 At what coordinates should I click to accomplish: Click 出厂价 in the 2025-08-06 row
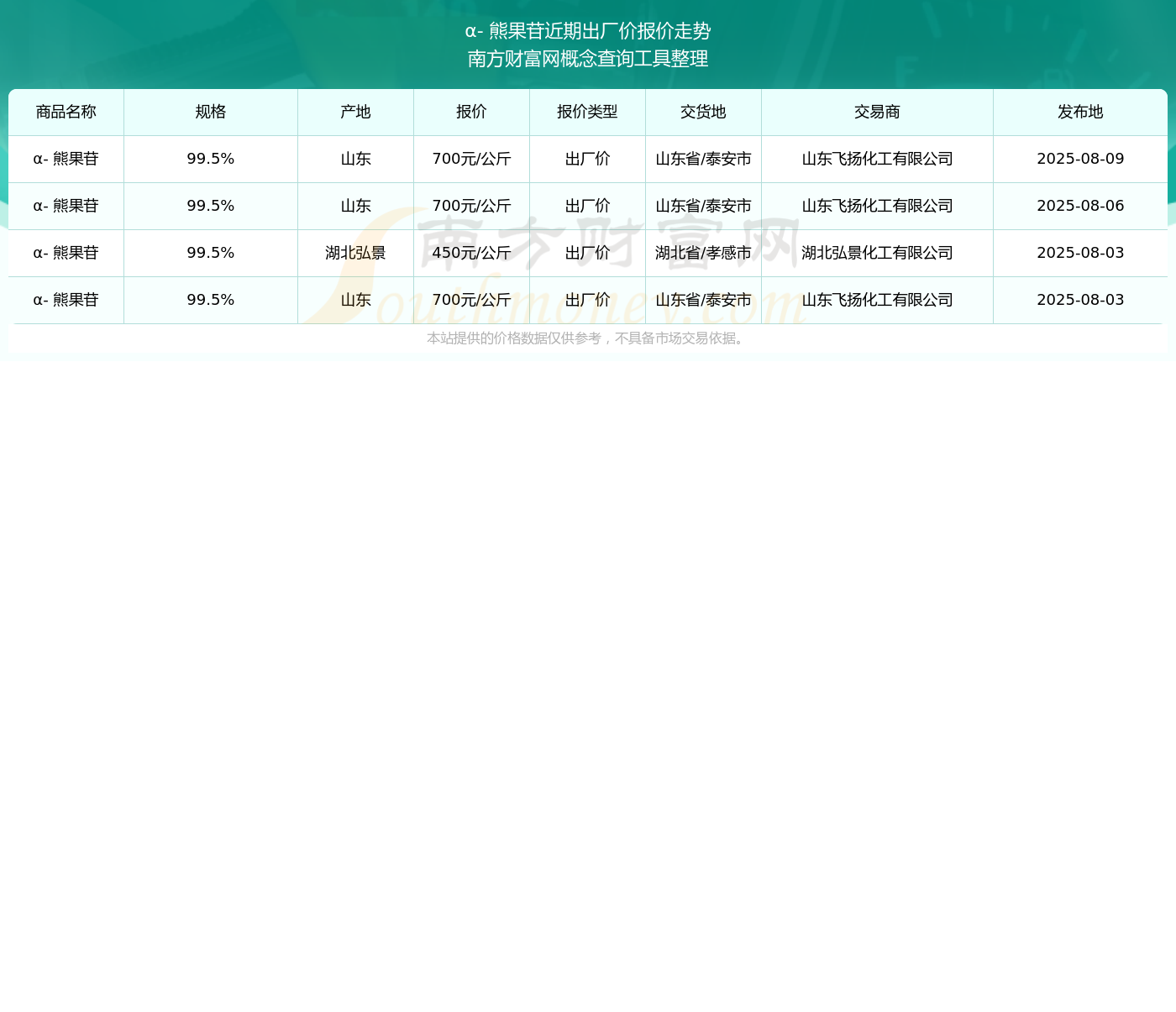point(587,206)
